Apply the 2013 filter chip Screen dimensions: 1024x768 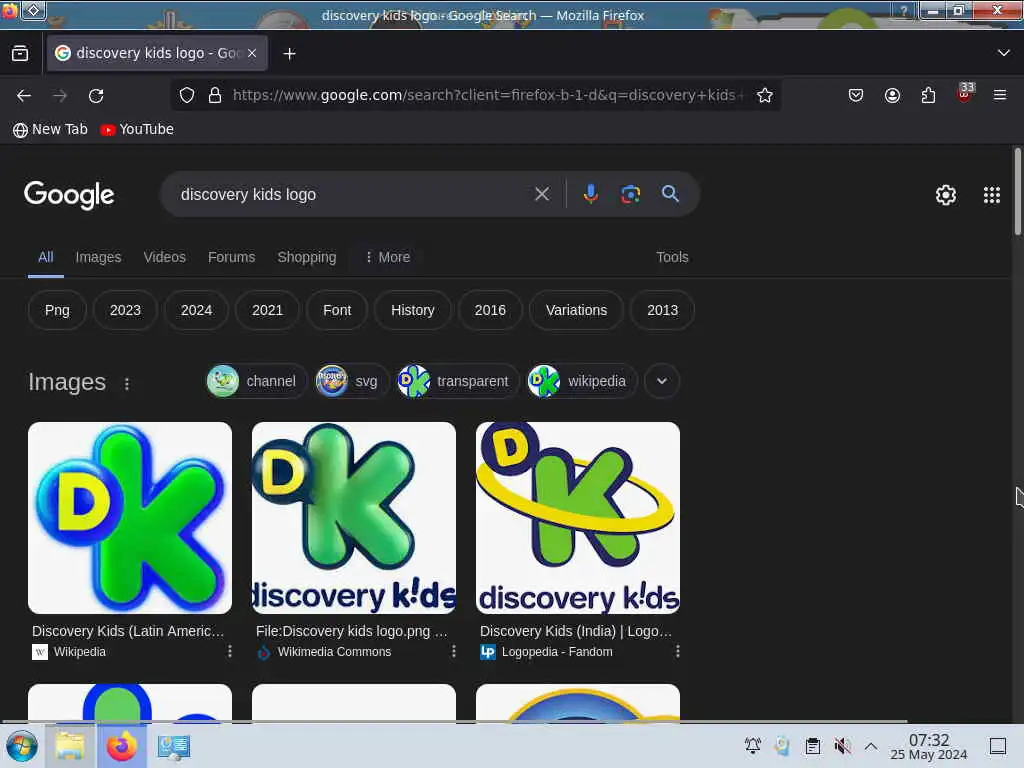(x=662, y=310)
